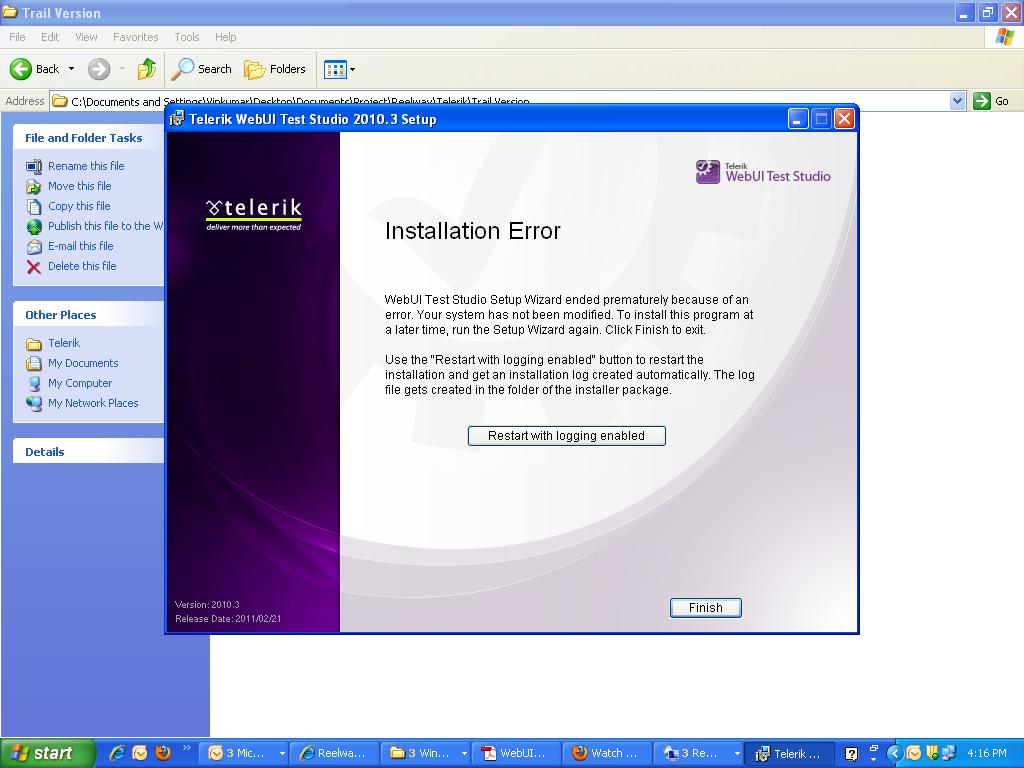Image resolution: width=1024 pixels, height=768 pixels.
Task: Click show hidden tray icons arrow
Action: pyautogui.click(x=895, y=754)
